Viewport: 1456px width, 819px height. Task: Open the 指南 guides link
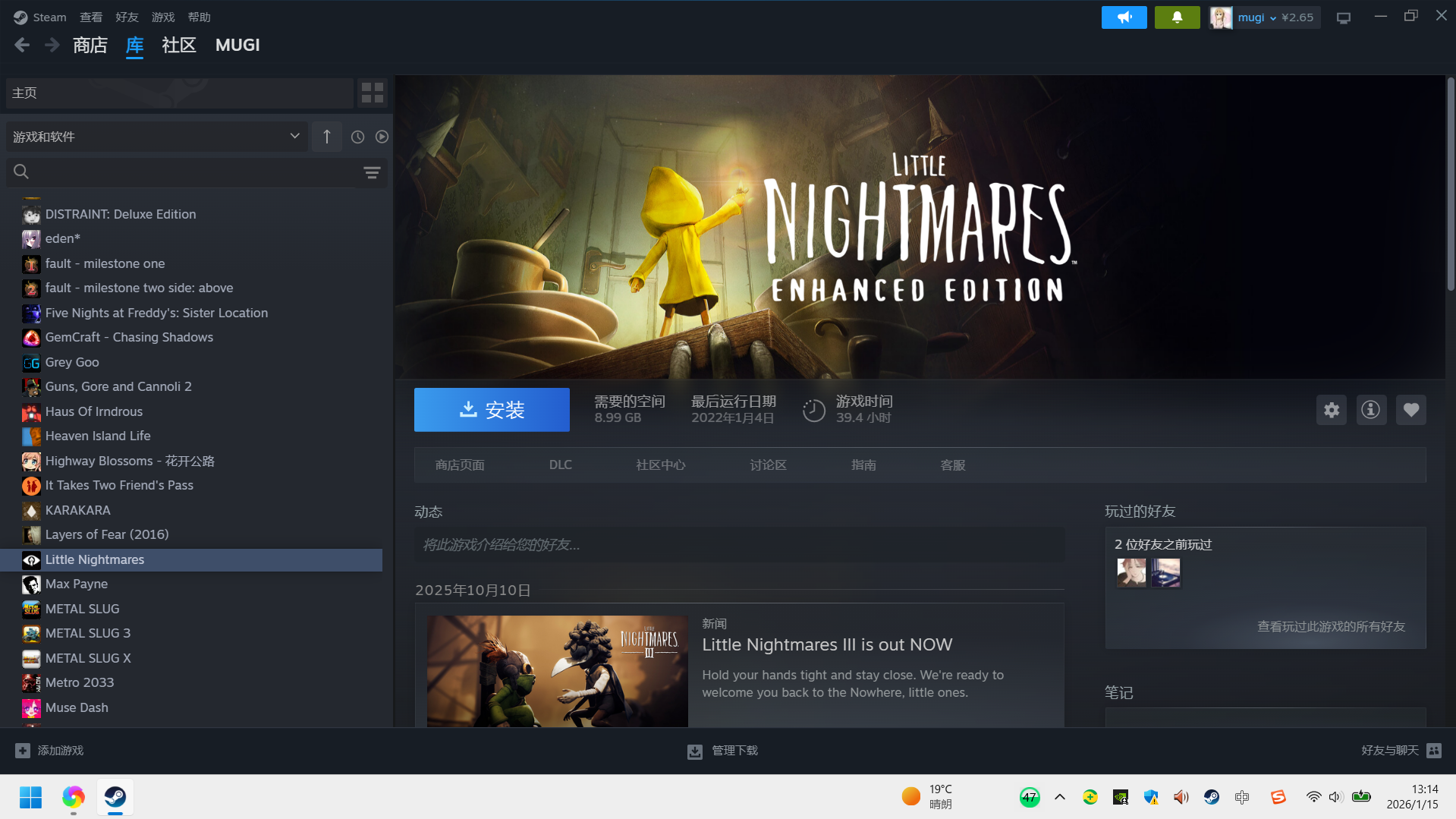(863, 465)
